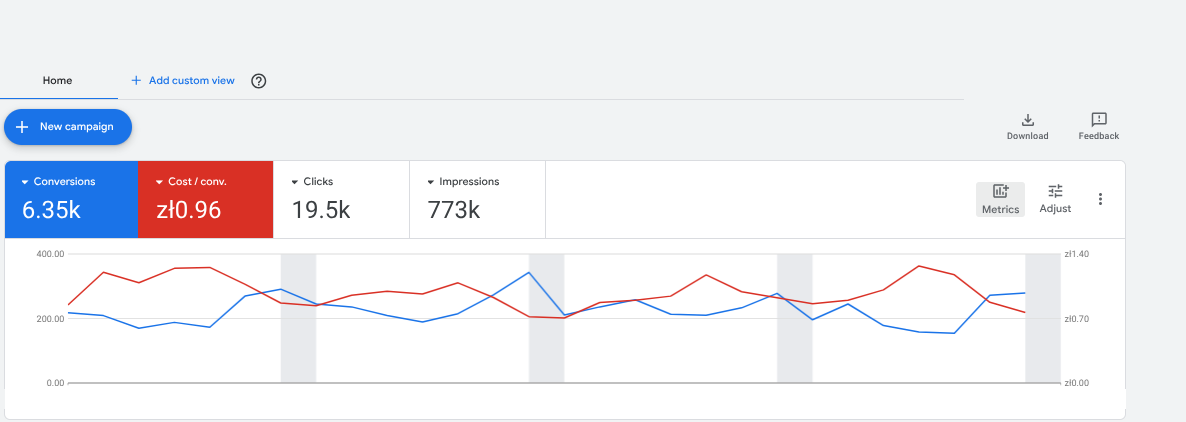
Task: Expand the Conversions metric dropdown arrow
Action: [x=25, y=182]
